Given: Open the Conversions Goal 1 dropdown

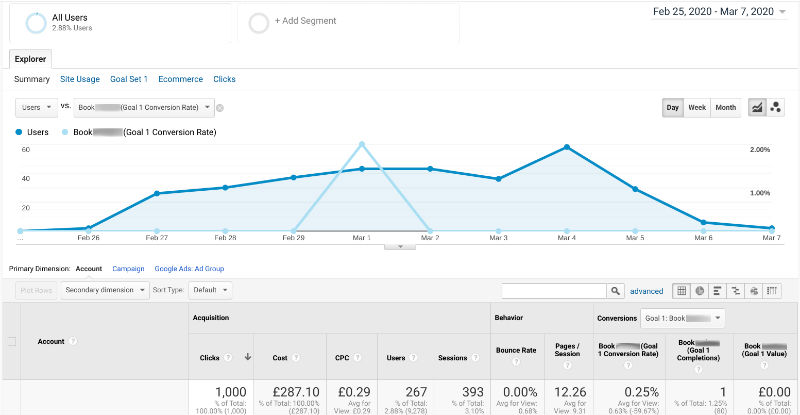Looking at the screenshot, I should [683, 318].
